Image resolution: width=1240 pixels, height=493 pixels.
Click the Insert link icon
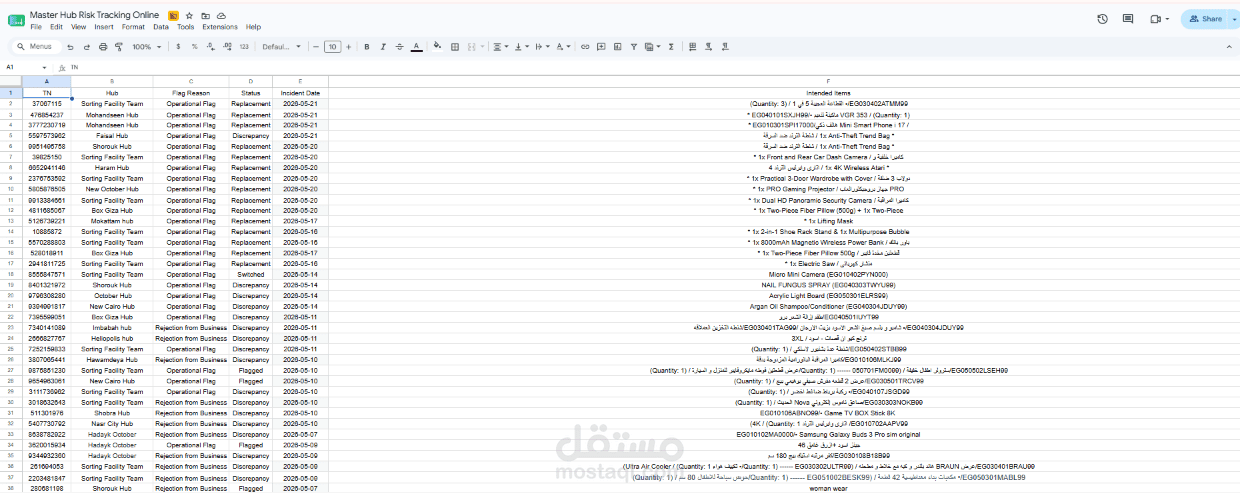pos(585,47)
